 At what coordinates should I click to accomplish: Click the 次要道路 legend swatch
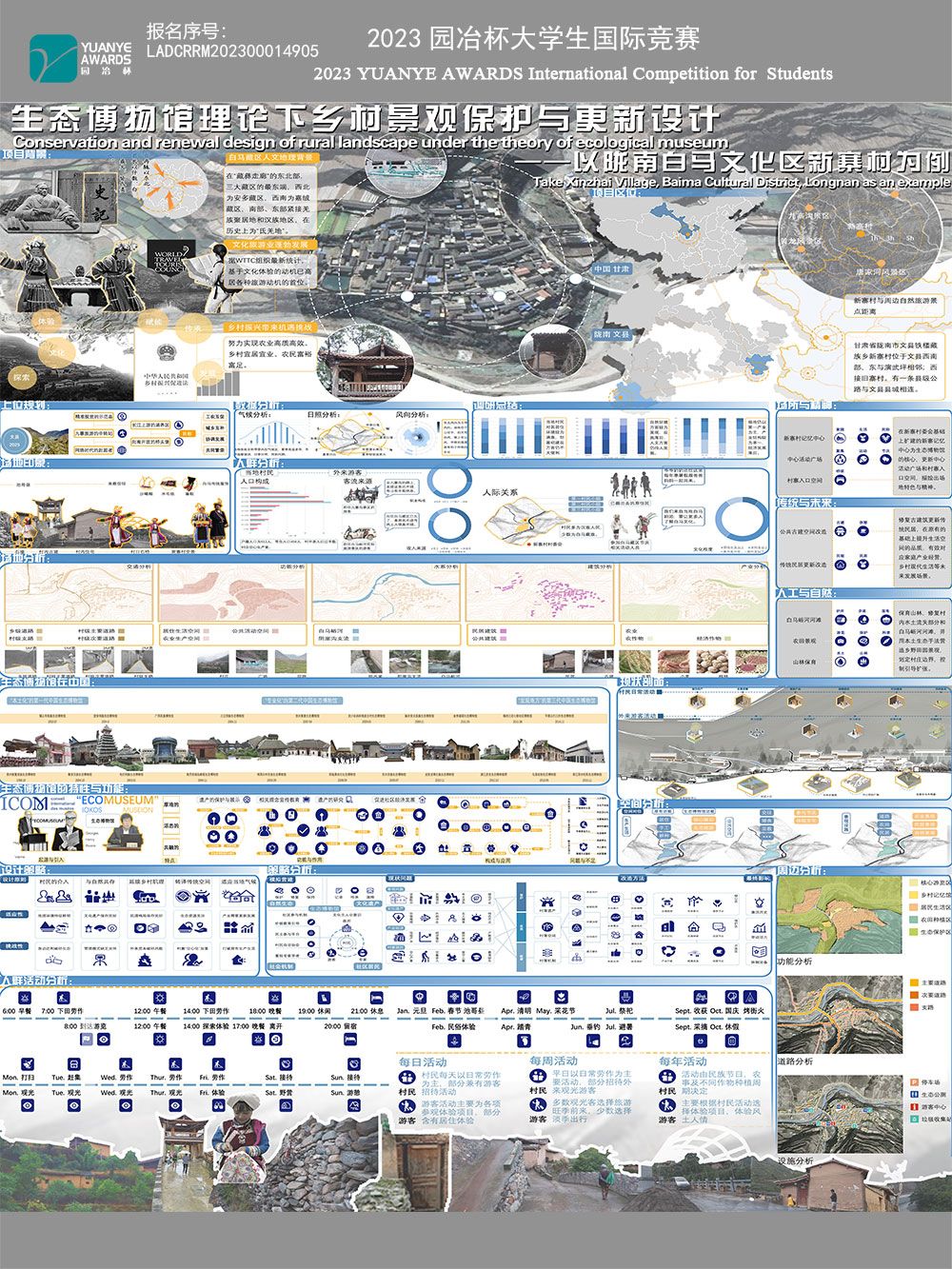pyautogui.click(x=912, y=995)
